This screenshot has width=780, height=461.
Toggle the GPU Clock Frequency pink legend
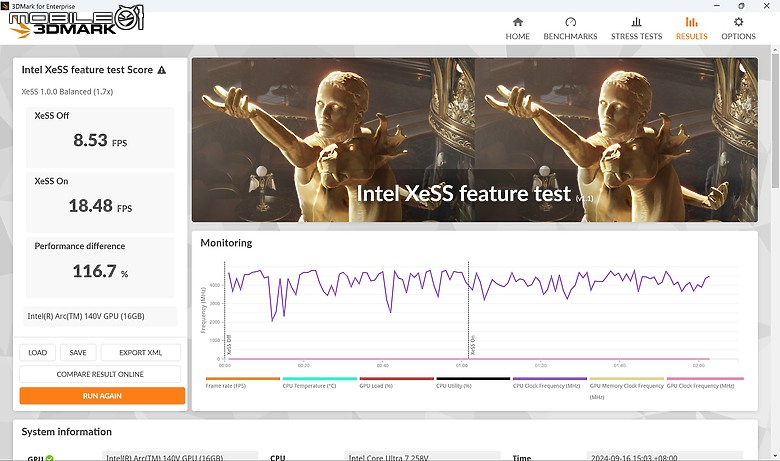pos(705,382)
